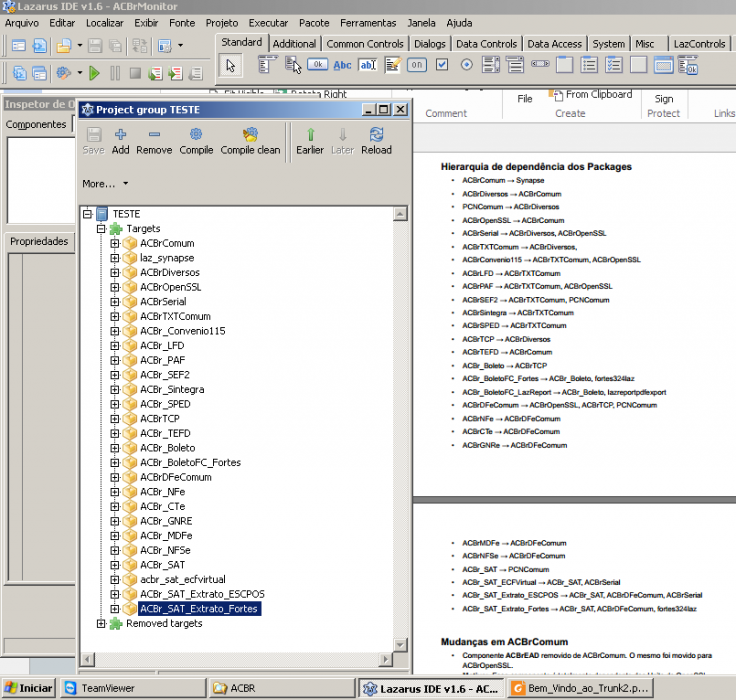
Task: Pick the TRadioGroup component icon
Action: point(589,65)
